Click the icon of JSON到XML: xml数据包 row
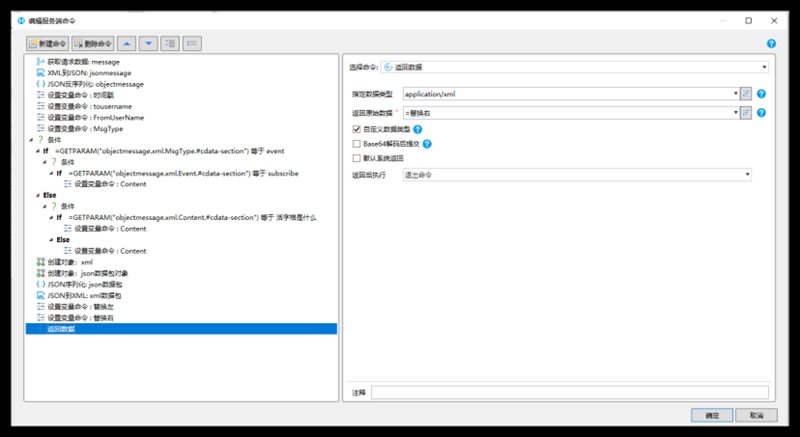The width and height of the screenshot is (800, 437). [x=41, y=296]
